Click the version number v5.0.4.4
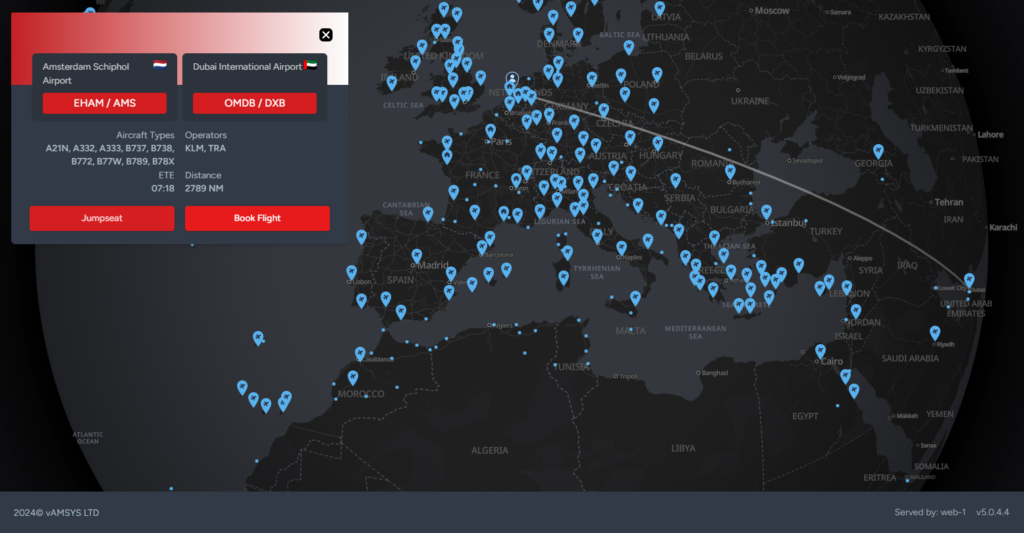 point(993,512)
